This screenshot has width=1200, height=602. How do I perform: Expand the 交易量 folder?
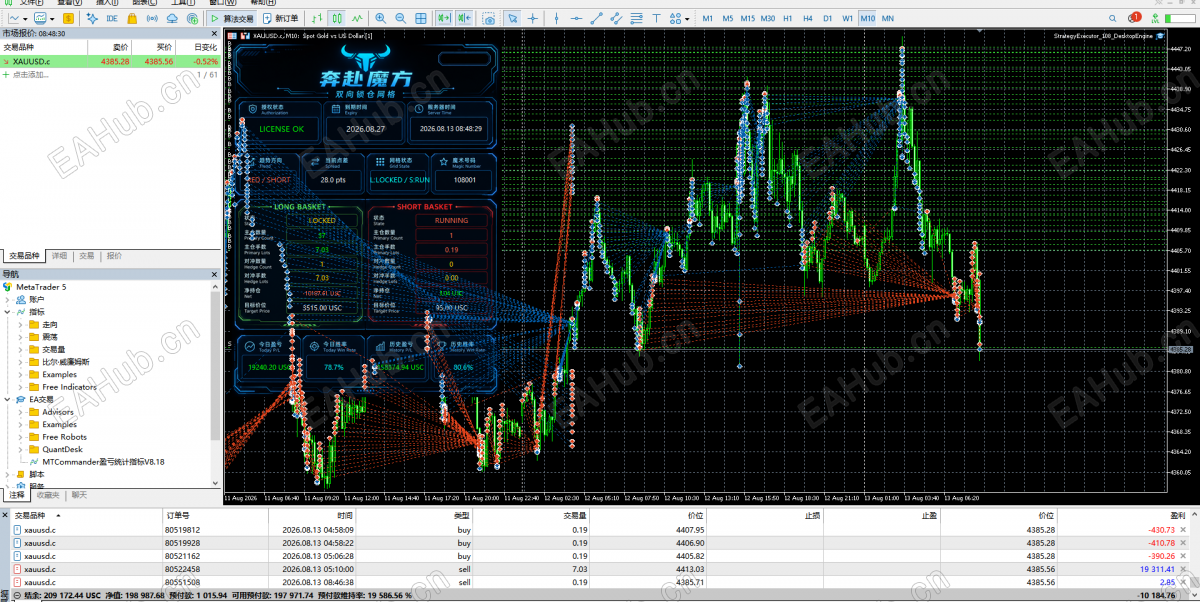(x=21, y=349)
